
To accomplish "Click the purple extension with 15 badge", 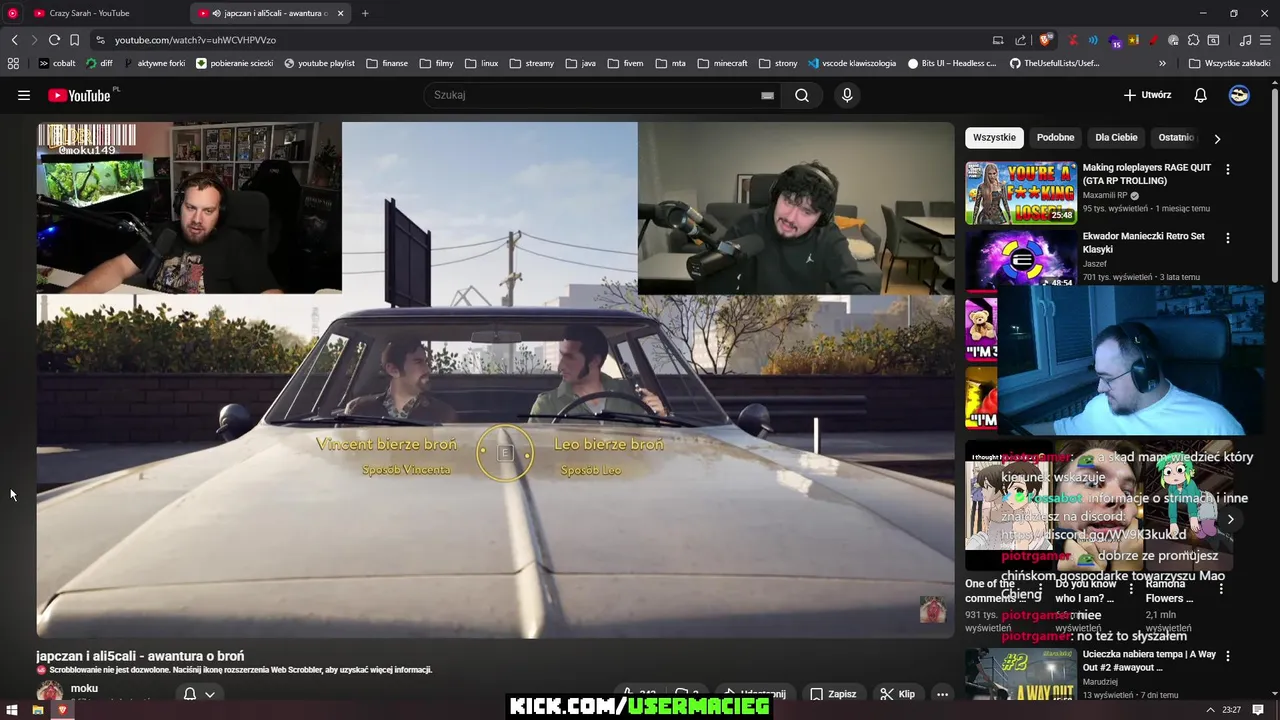I will point(1114,40).
